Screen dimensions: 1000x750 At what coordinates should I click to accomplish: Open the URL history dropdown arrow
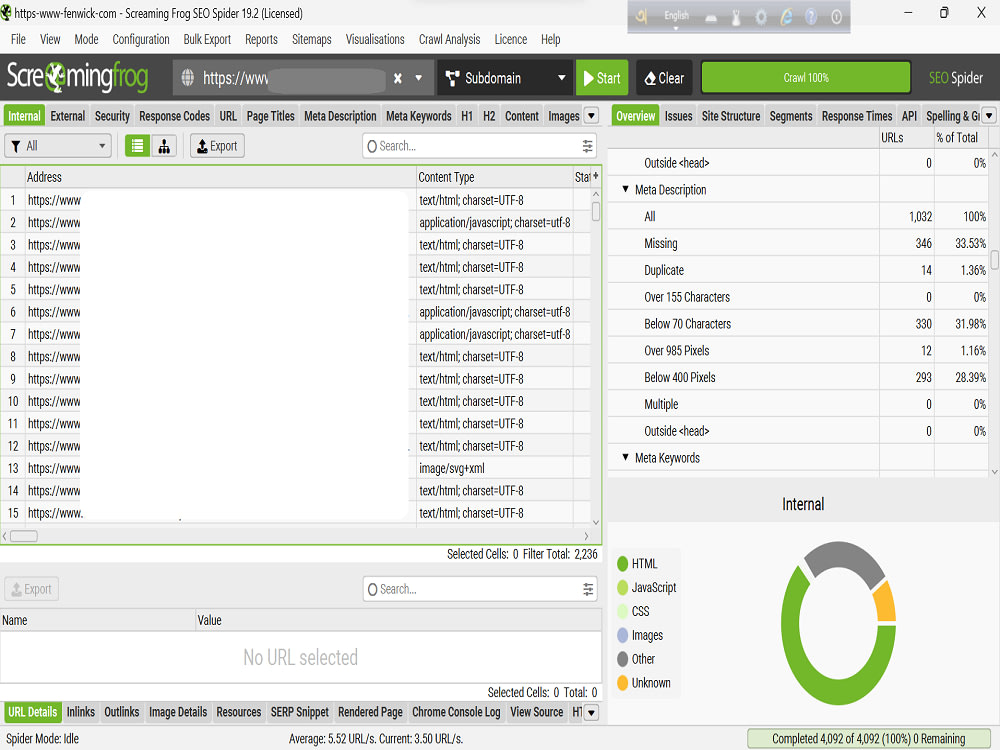[x=419, y=78]
